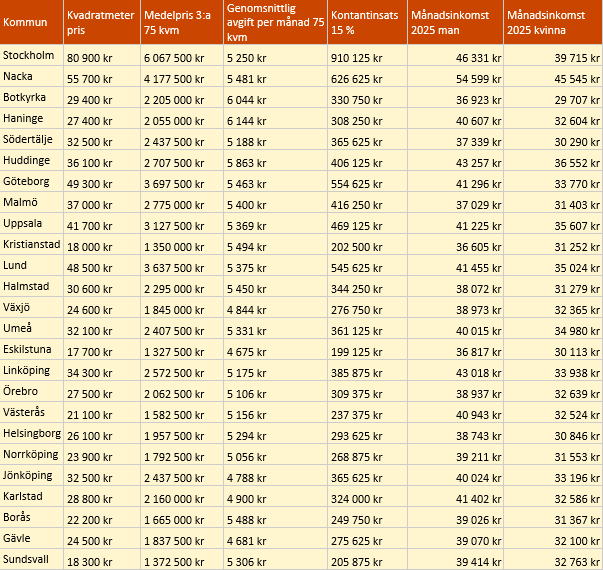Select the Örebro row label
Image resolution: width=603 pixels, height=570 pixels.
[x=32, y=391]
